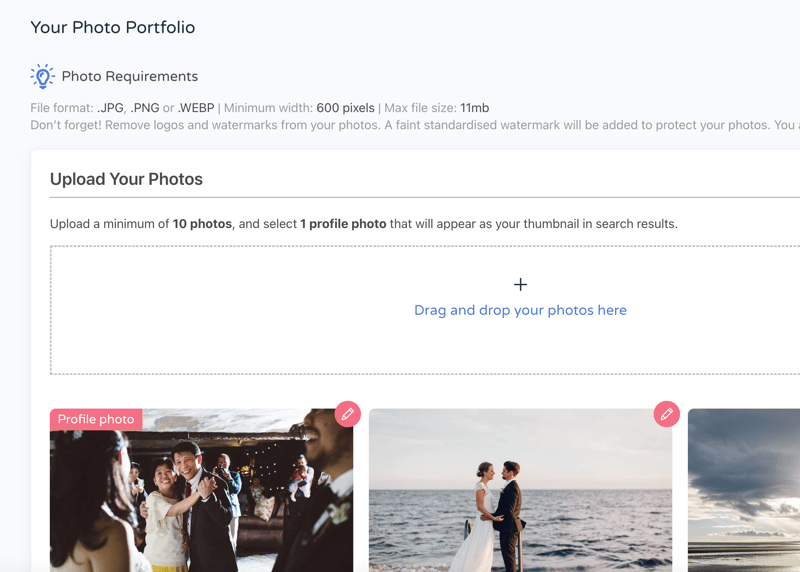Screen dimensions: 800x572
Task: Select the dancing couple reception photo
Action: tap(202, 490)
